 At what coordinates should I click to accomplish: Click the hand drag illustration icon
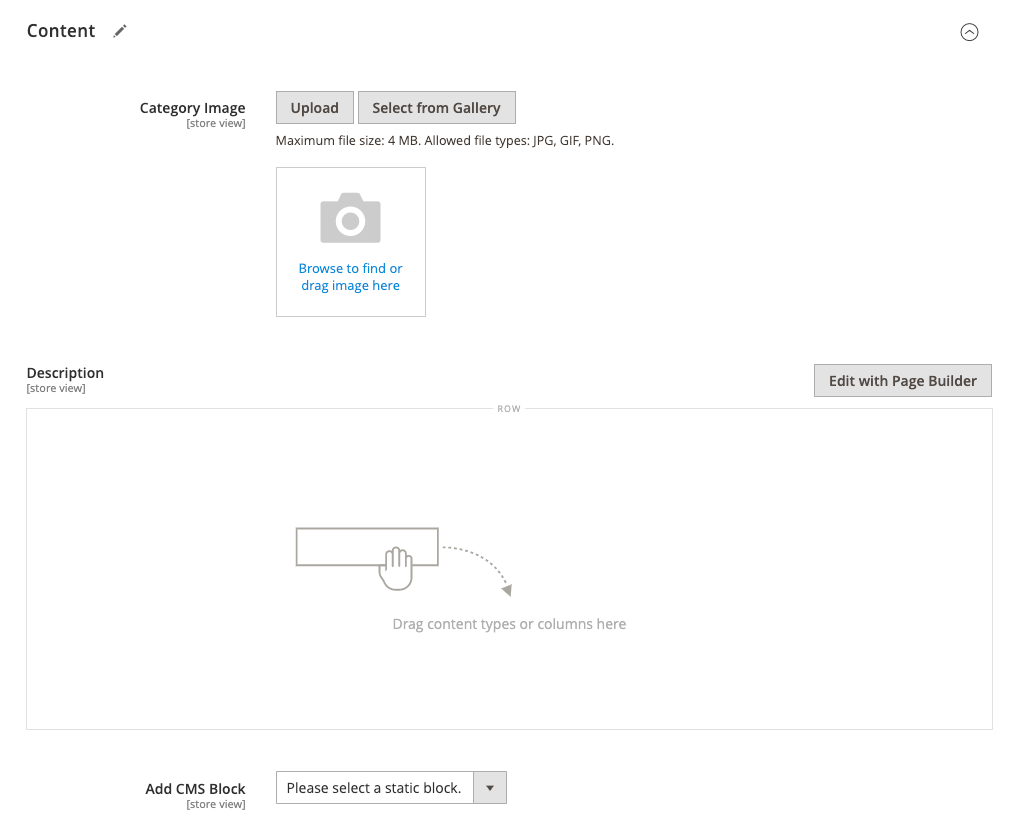pyautogui.click(x=396, y=568)
